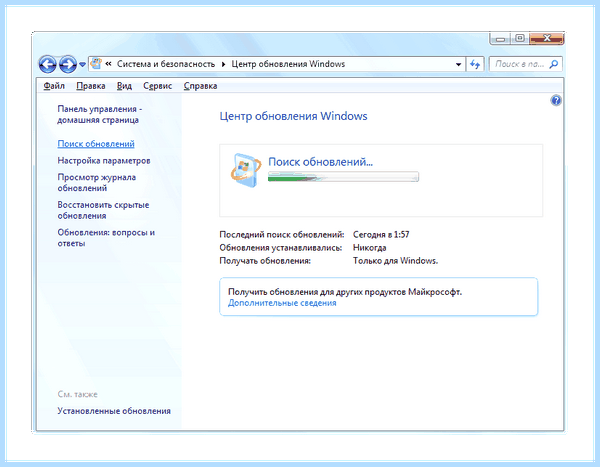Expand the address bar history dropdown

click(458, 64)
